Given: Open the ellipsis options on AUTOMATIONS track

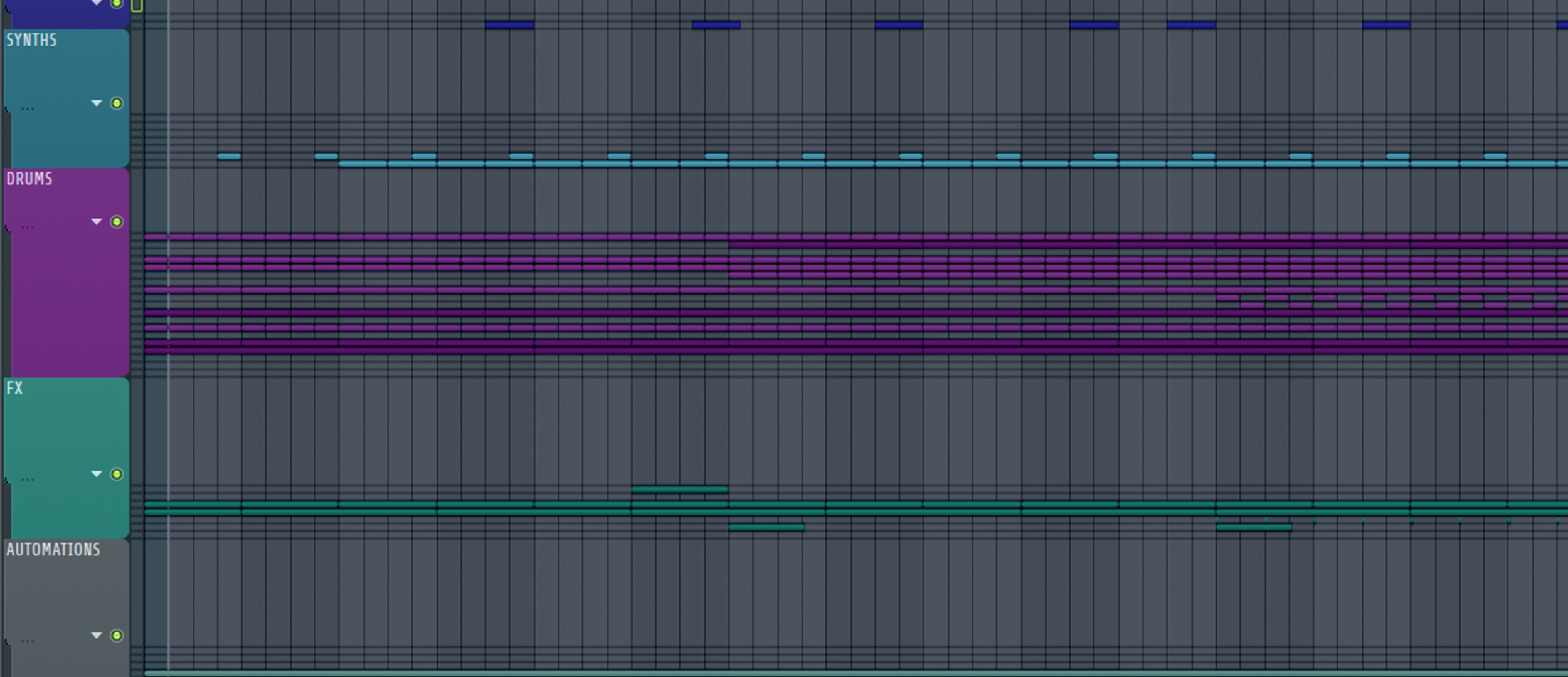Looking at the screenshot, I should pyautogui.click(x=28, y=641).
